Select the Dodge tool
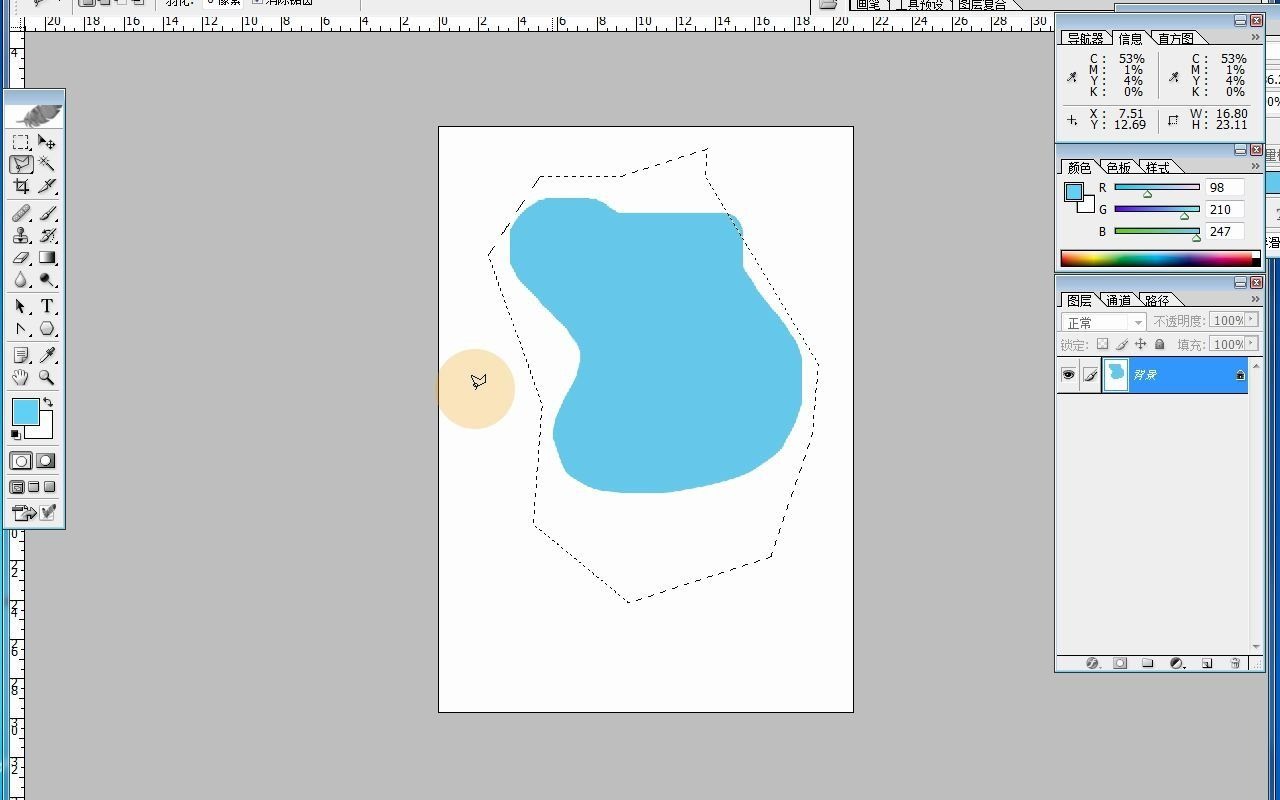Screen dimensions: 1280x800 [x=47, y=279]
